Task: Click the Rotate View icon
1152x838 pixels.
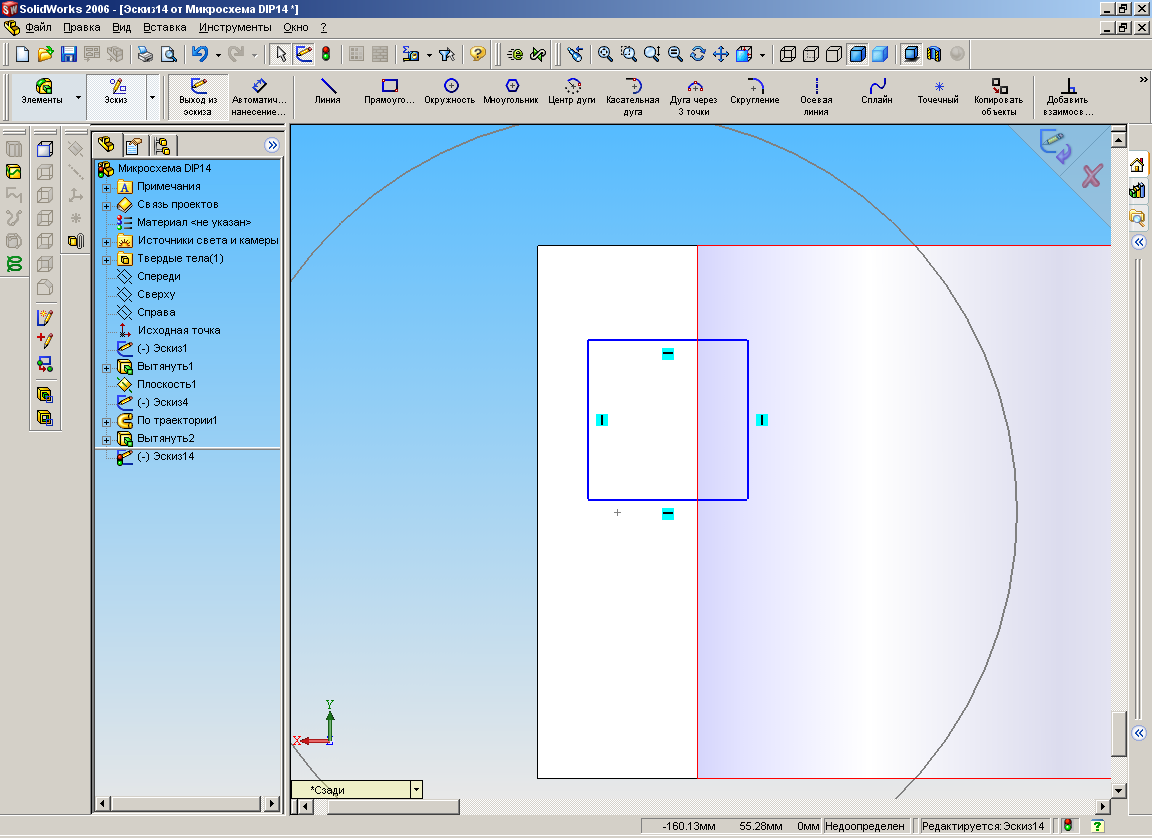Action: (698, 54)
